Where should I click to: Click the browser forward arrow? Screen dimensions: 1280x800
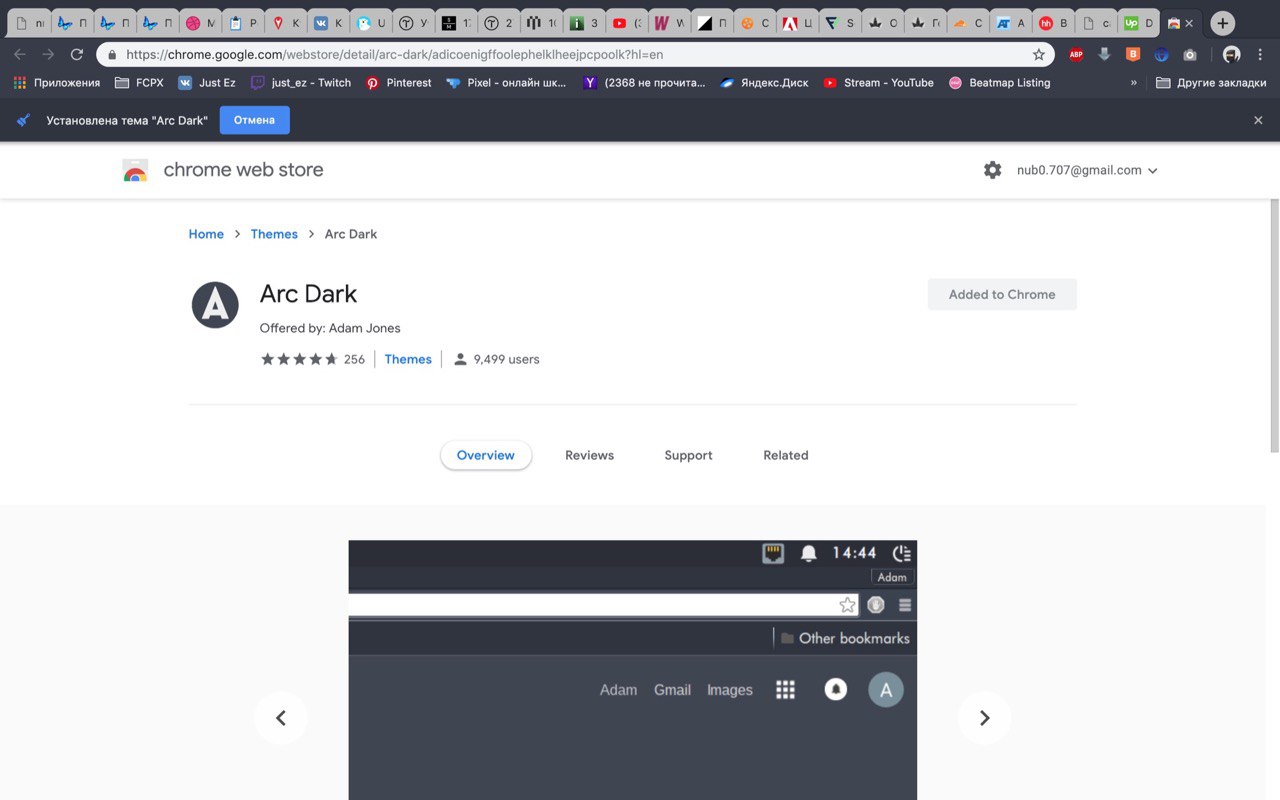(48, 55)
